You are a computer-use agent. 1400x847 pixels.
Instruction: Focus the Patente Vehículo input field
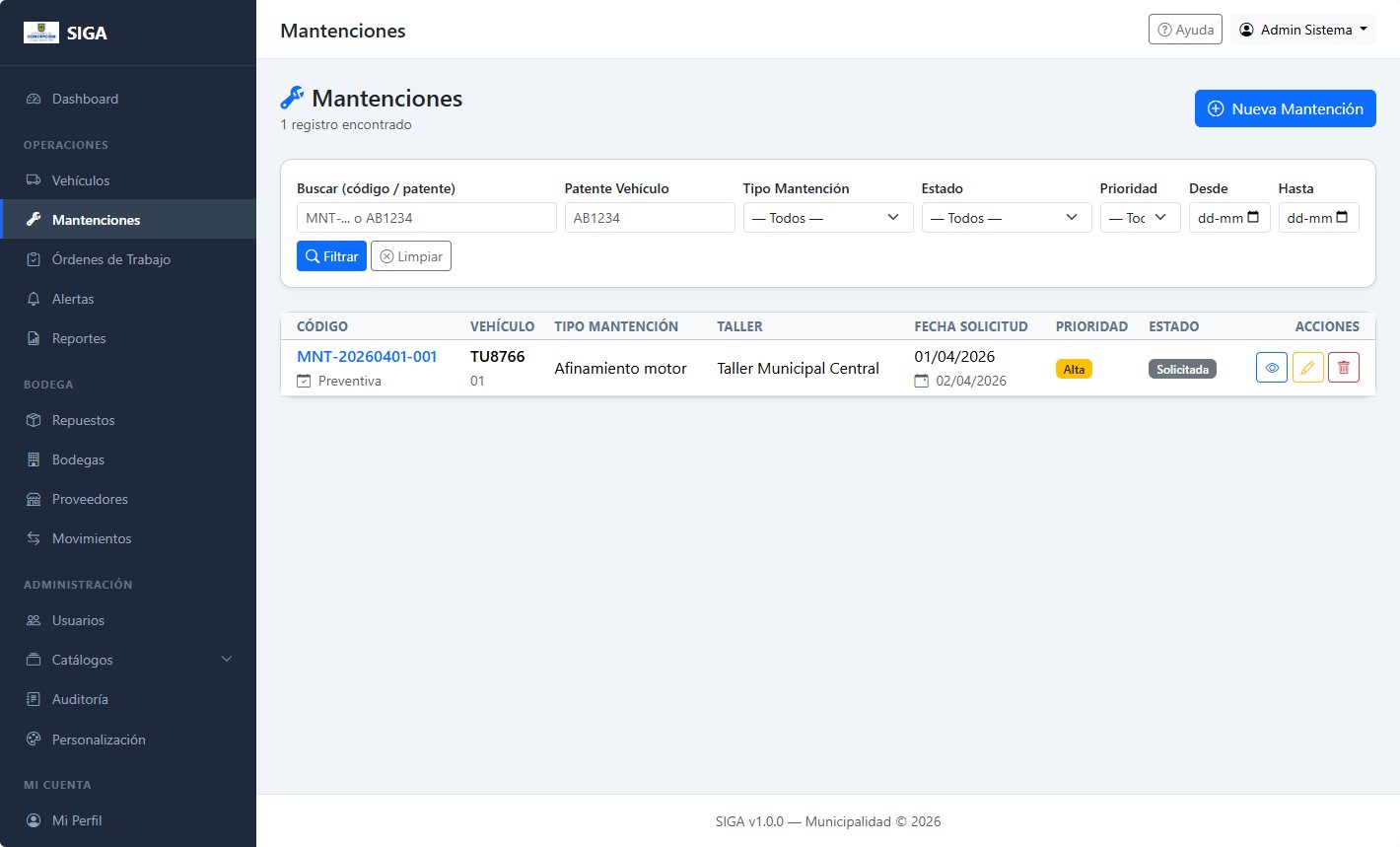[x=650, y=218]
